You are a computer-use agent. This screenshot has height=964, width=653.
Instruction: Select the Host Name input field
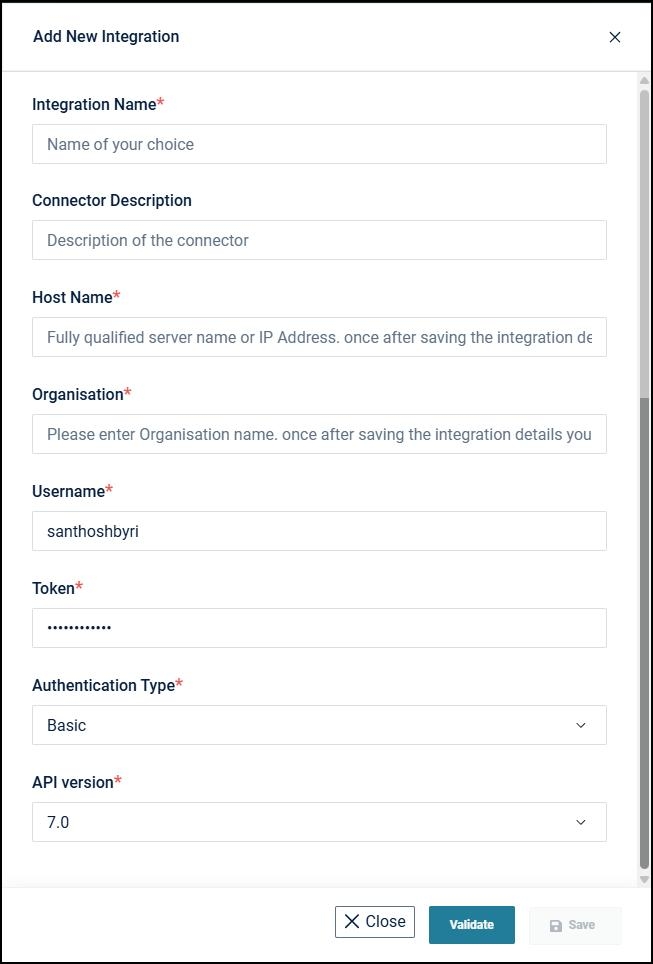tap(319, 337)
